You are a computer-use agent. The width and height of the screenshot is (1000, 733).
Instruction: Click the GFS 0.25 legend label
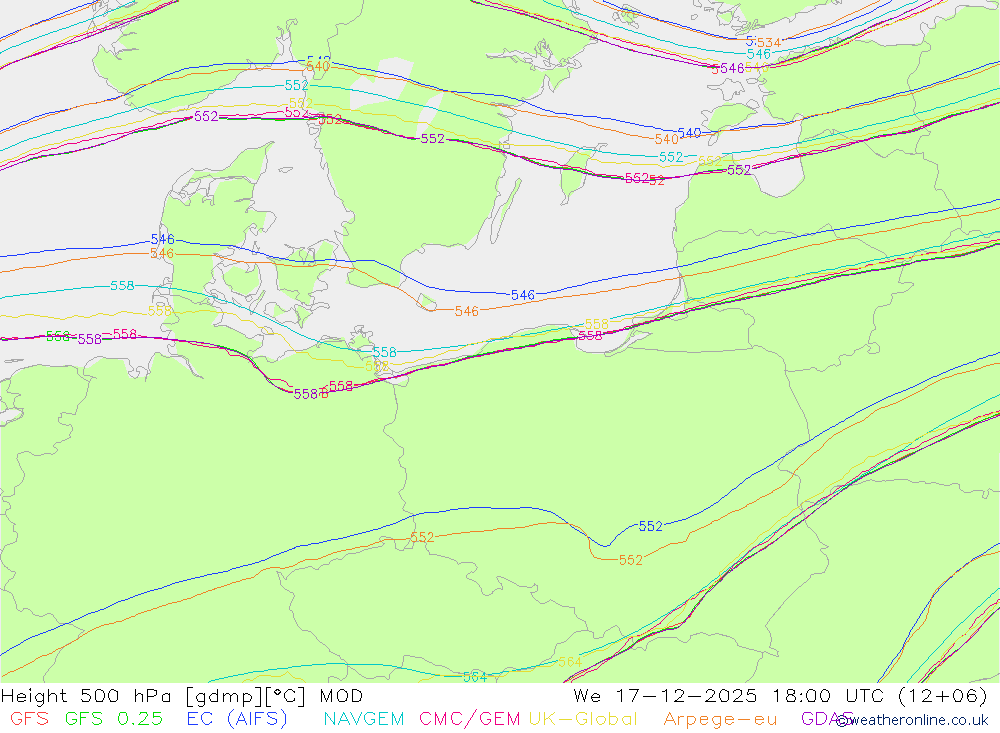point(114,719)
